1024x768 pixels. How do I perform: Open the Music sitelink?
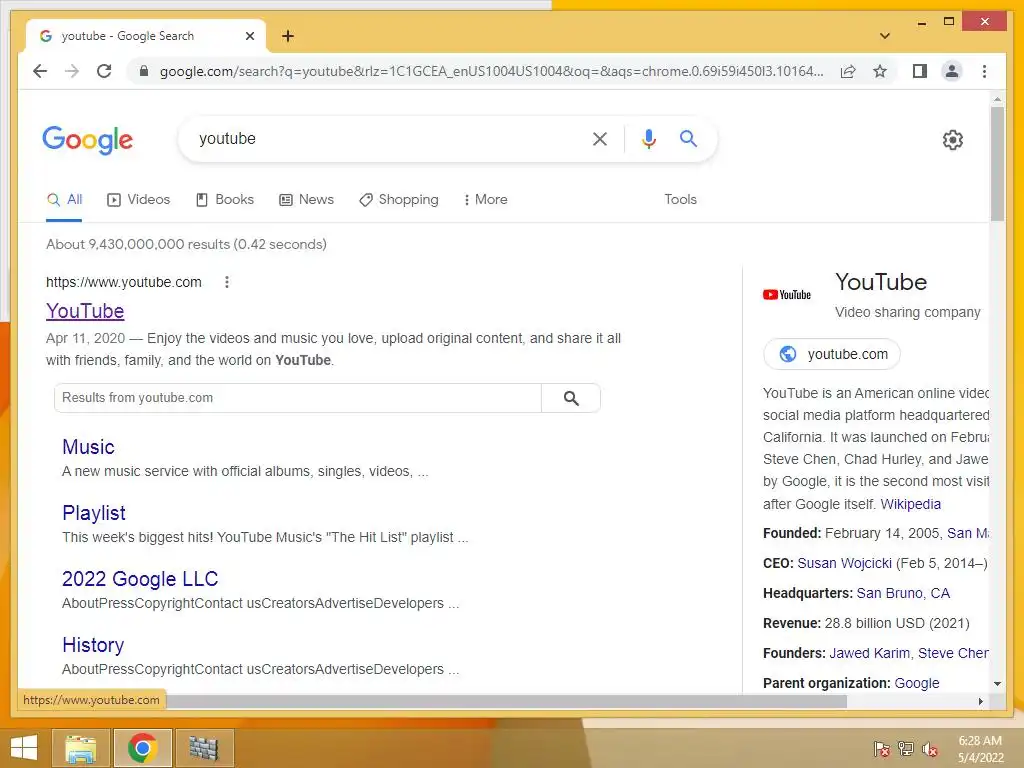tap(88, 447)
